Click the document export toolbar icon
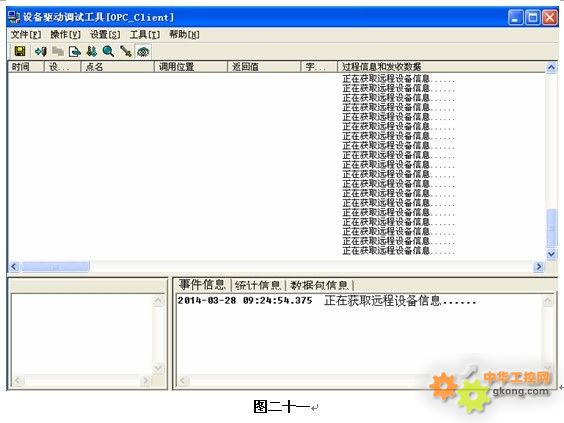This screenshot has height=423, width=564. pyautogui.click(x=74, y=51)
